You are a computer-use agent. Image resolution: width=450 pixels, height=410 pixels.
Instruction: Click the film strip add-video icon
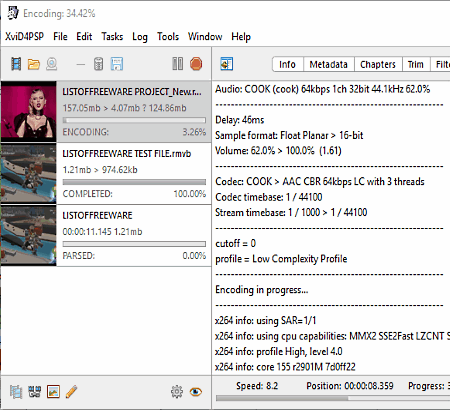pyautogui.click(x=16, y=64)
